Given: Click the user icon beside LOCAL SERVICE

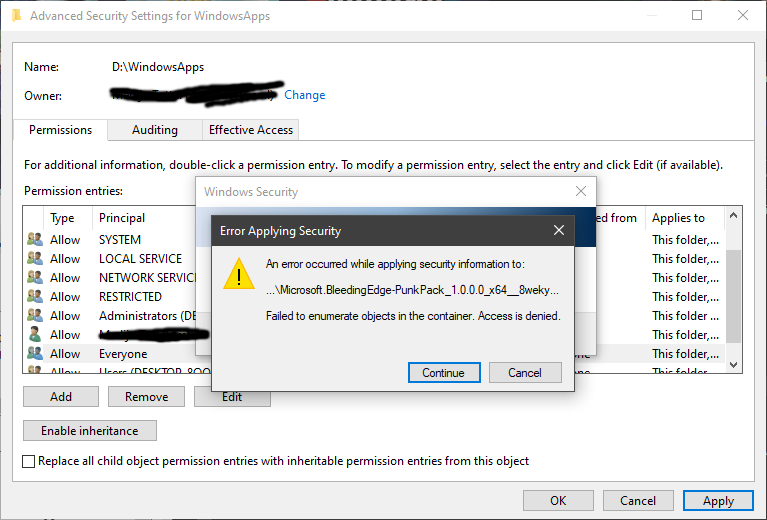Looking at the screenshot, I should 35,259.
